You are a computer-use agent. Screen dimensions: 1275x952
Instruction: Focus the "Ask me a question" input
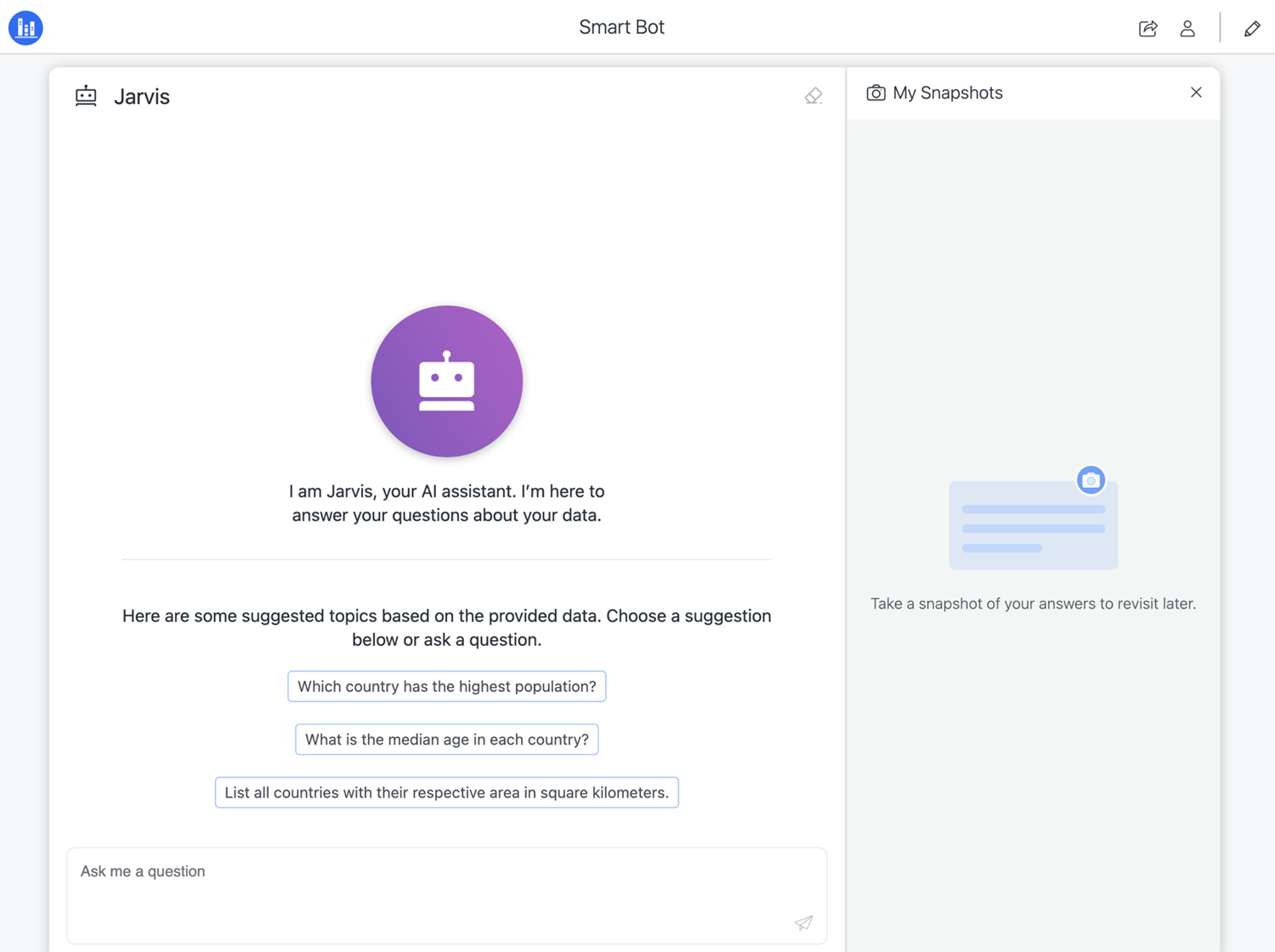point(425,884)
